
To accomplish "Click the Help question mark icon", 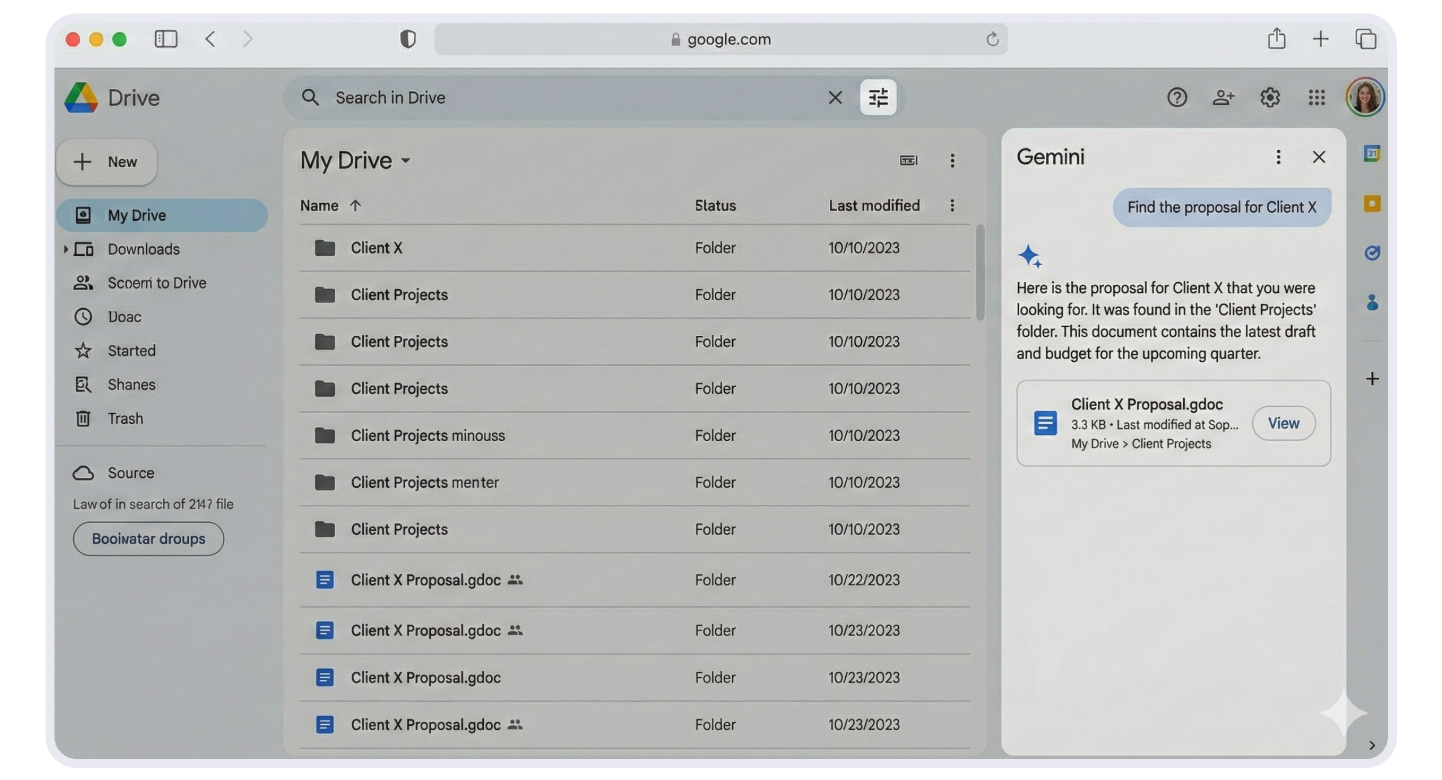I will [1177, 97].
